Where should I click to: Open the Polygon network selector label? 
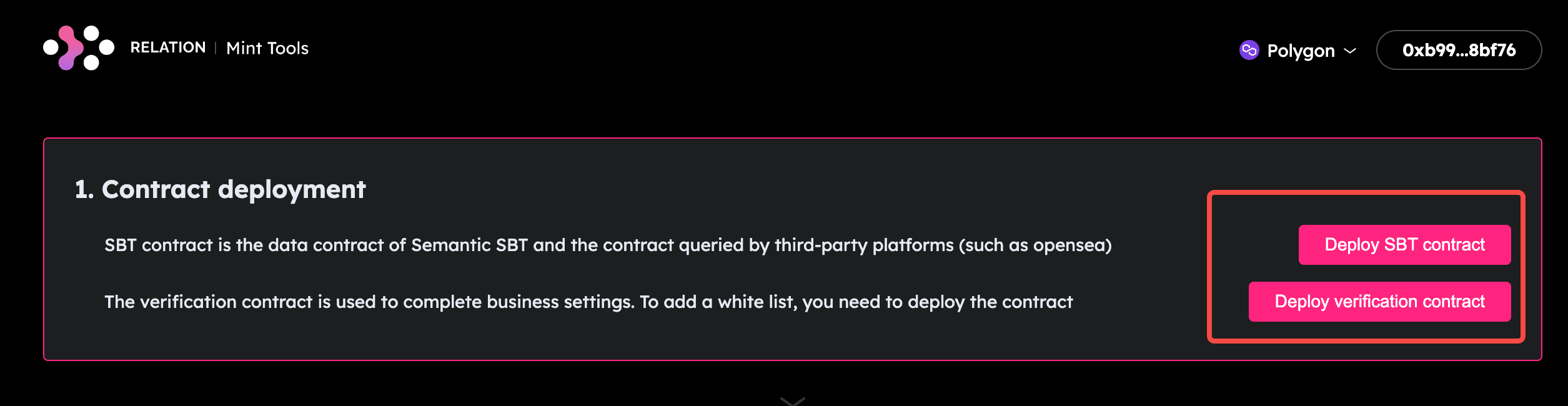1301,51
